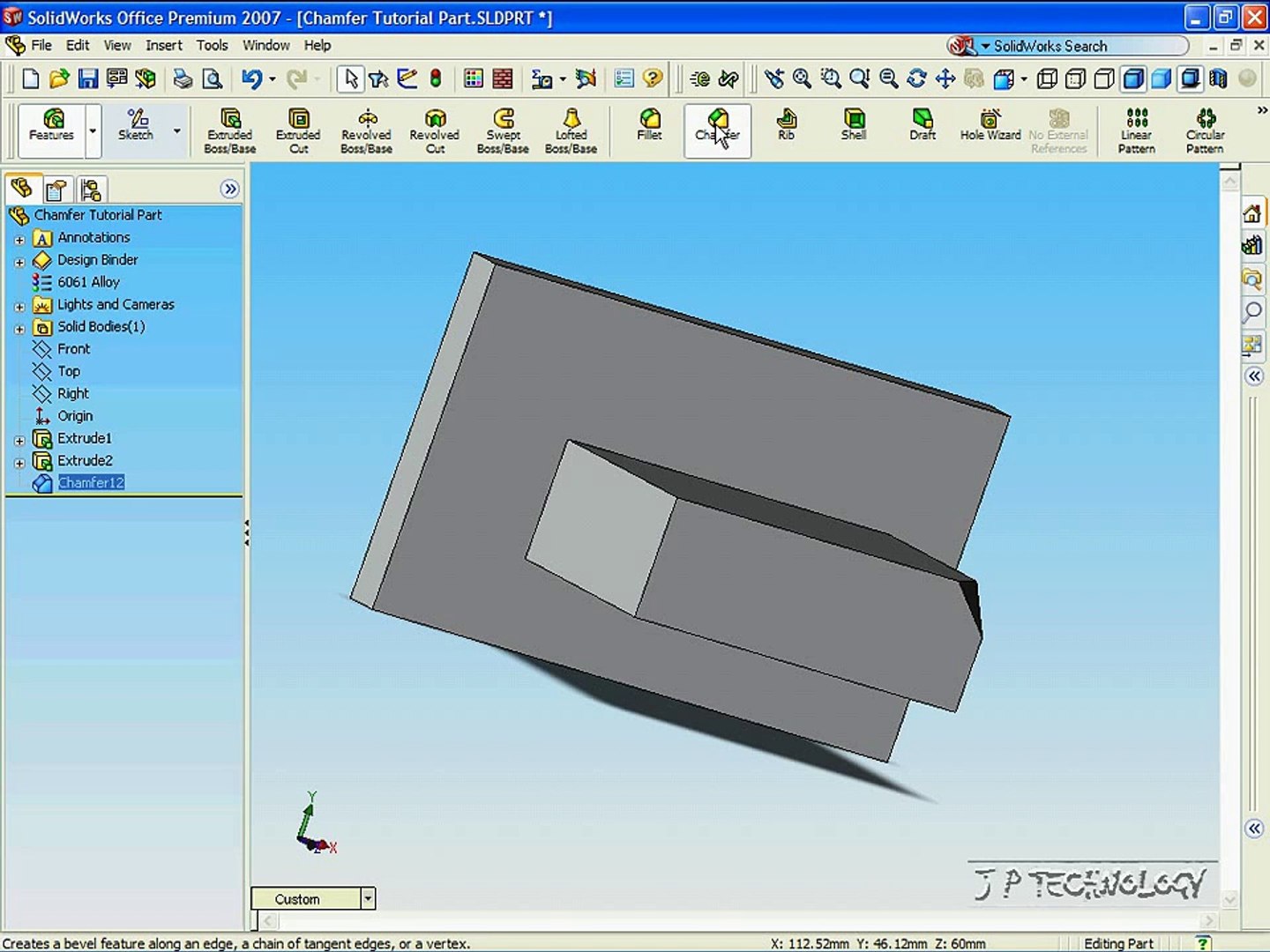Click the Sketch toolbar button

[x=136, y=125]
